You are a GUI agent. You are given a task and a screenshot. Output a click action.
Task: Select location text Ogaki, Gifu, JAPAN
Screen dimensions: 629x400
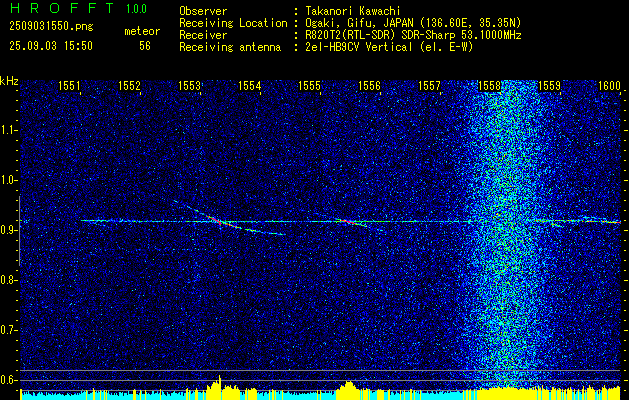tap(361, 23)
